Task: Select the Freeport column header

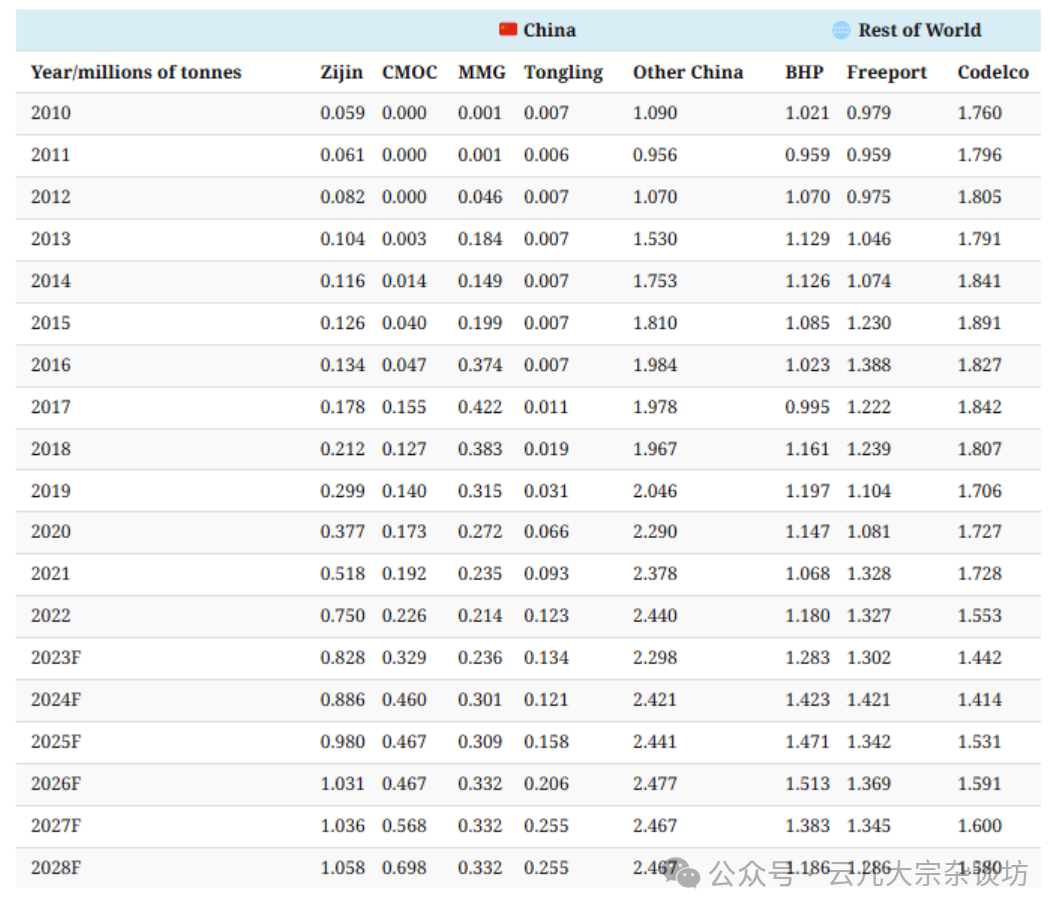Action: point(886,72)
